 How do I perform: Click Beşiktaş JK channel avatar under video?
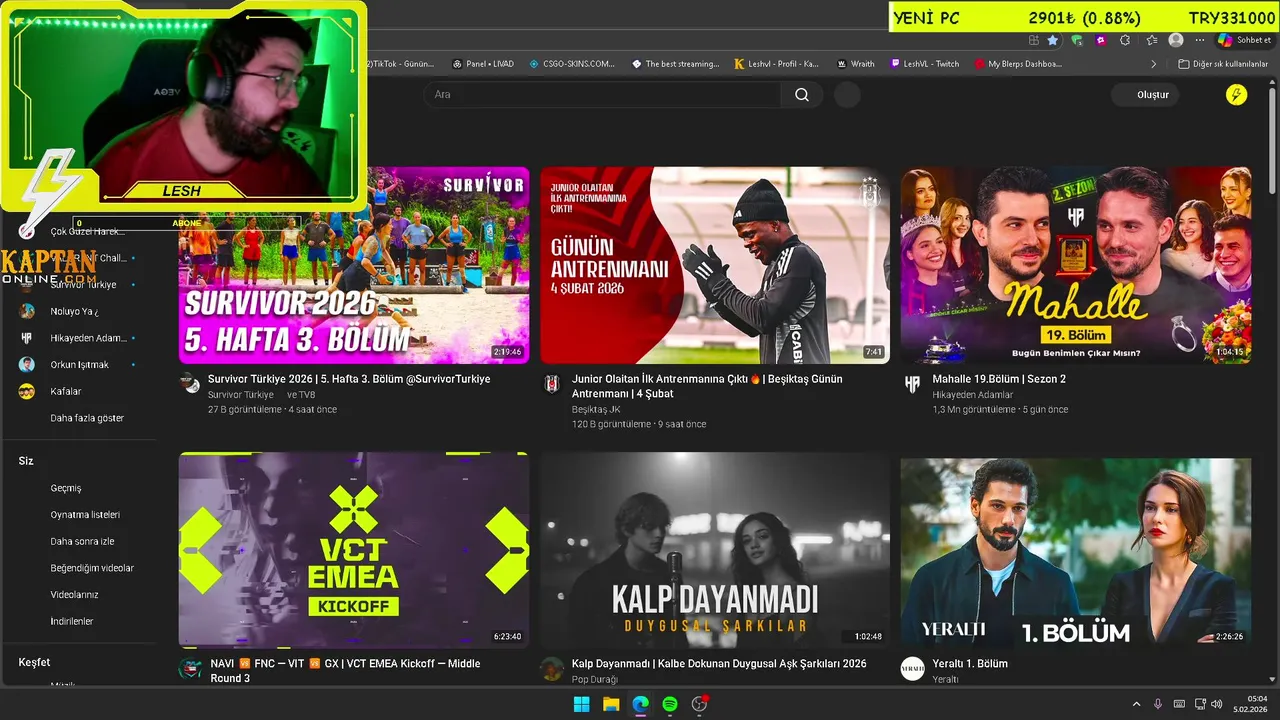[552, 384]
